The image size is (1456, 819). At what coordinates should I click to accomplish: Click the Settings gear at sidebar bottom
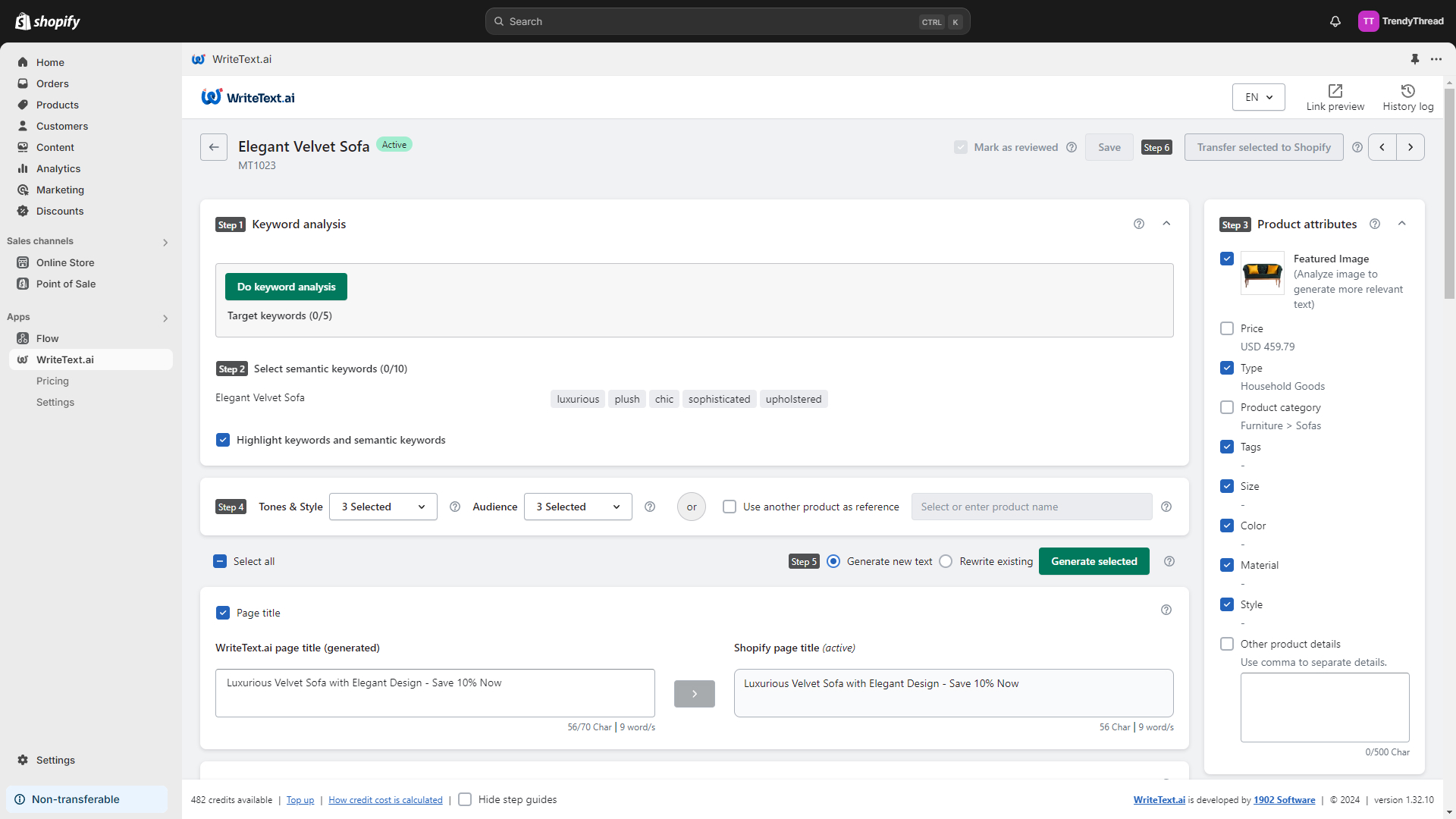(23, 760)
